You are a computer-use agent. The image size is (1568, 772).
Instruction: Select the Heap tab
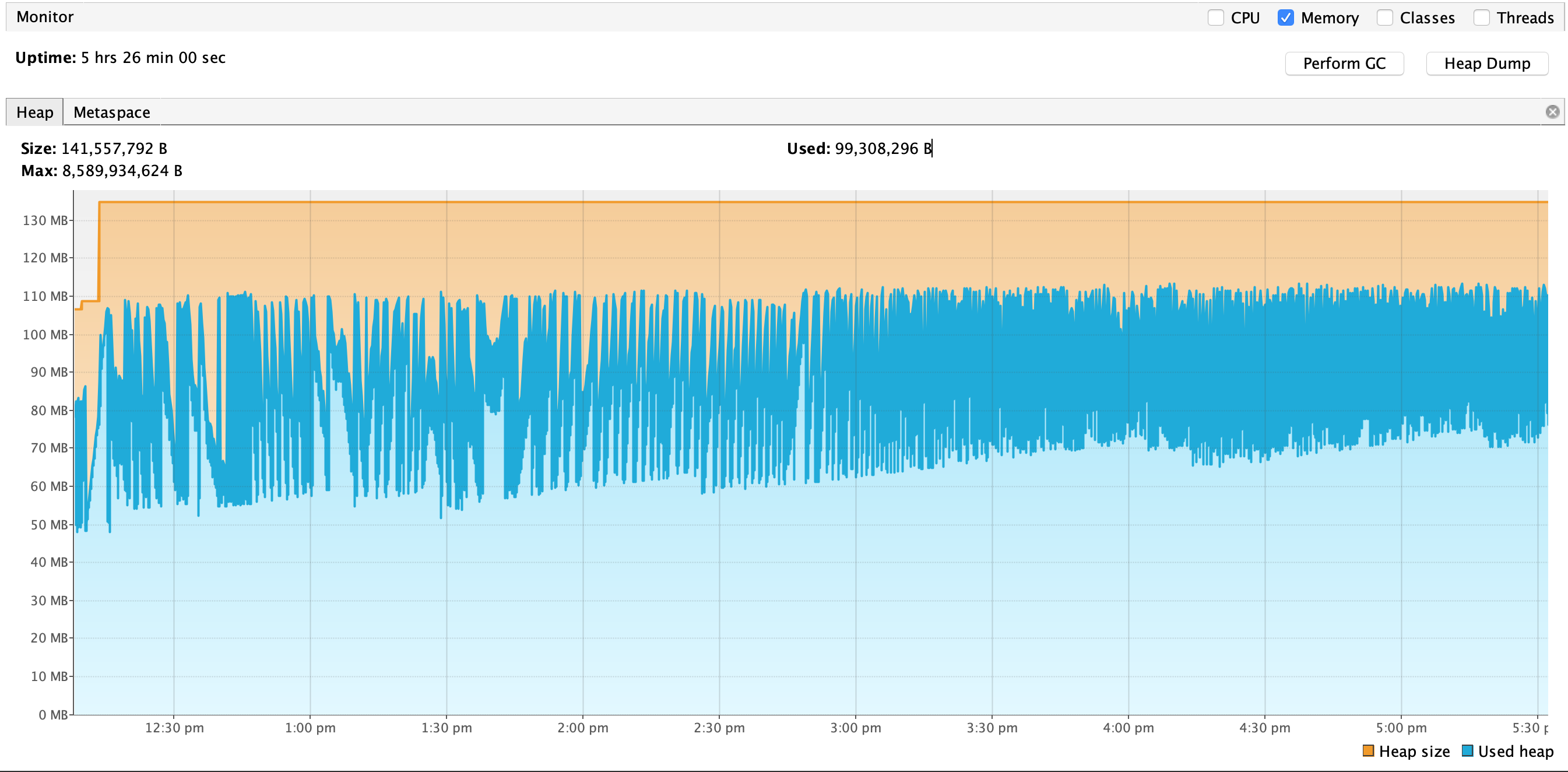(35, 113)
